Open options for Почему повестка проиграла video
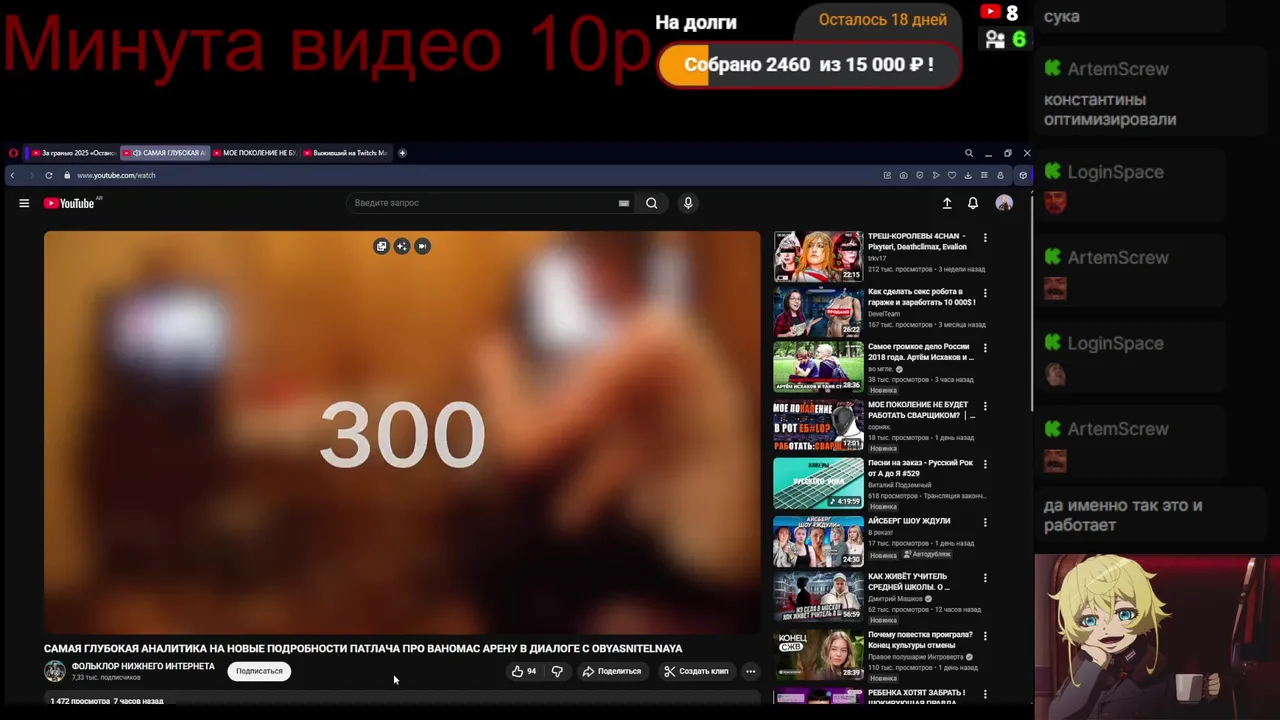 985,636
